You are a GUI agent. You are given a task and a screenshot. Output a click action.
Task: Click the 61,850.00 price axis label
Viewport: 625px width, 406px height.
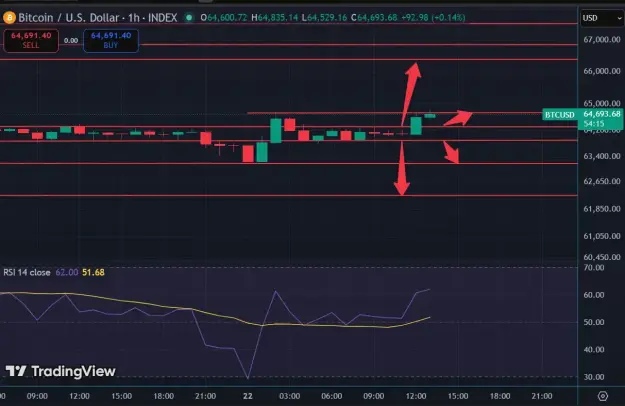tap(602, 209)
